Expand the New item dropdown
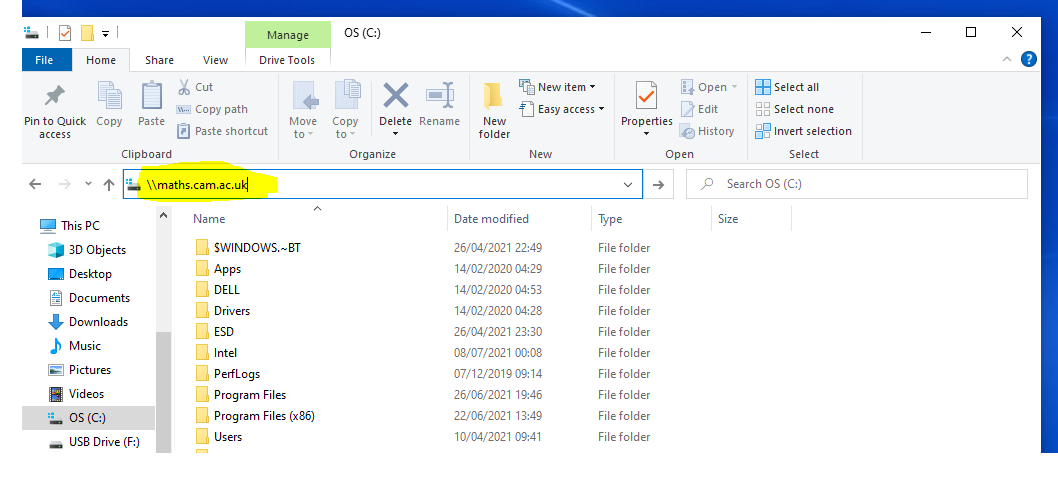Viewport: 1058px width, 500px height. pyautogui.click(x=558, y=87)
